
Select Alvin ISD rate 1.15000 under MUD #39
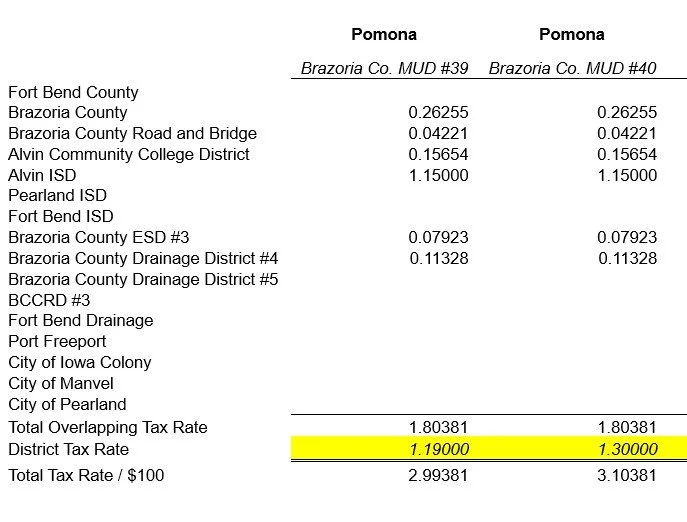coord(439,175)
